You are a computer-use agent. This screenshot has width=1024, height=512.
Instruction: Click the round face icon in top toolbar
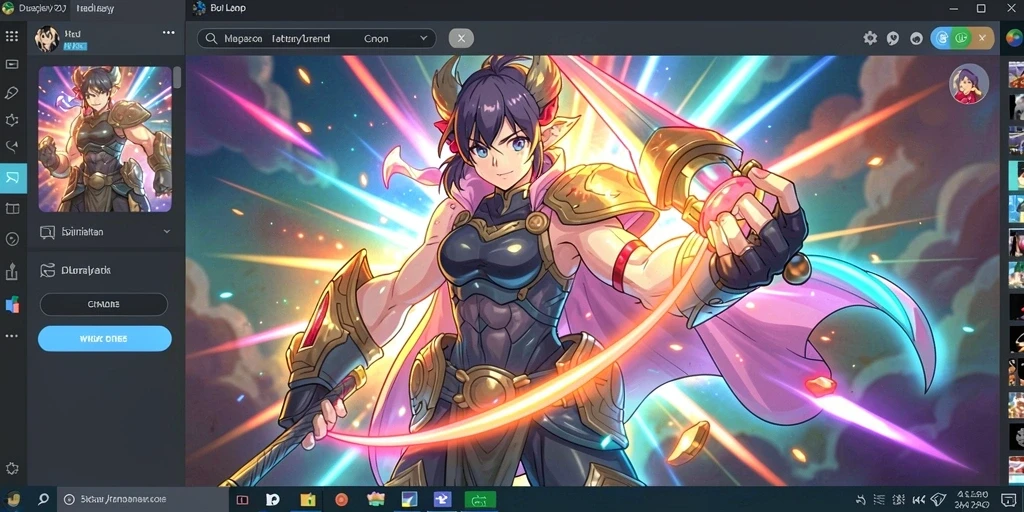(916, 39)
